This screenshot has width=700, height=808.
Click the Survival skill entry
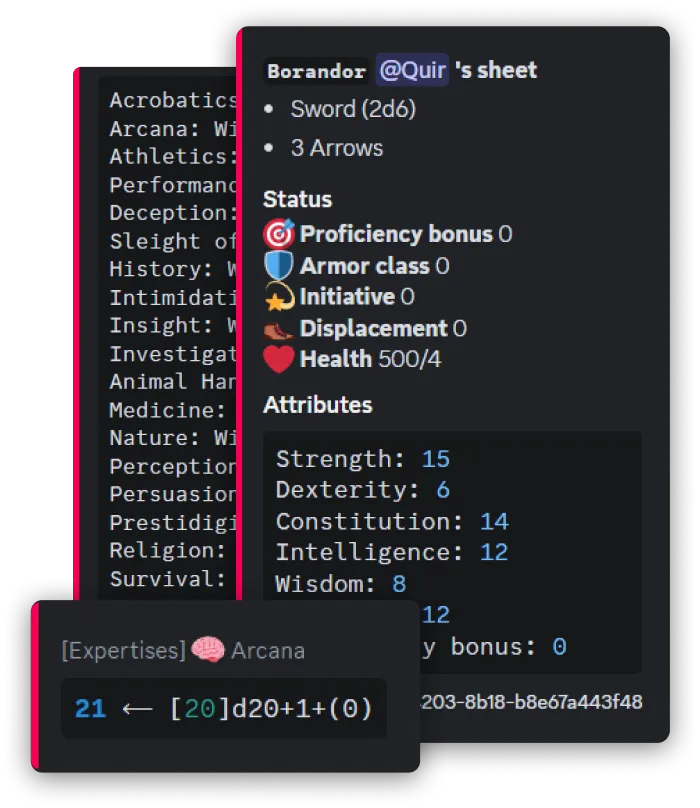click(168, 579)
